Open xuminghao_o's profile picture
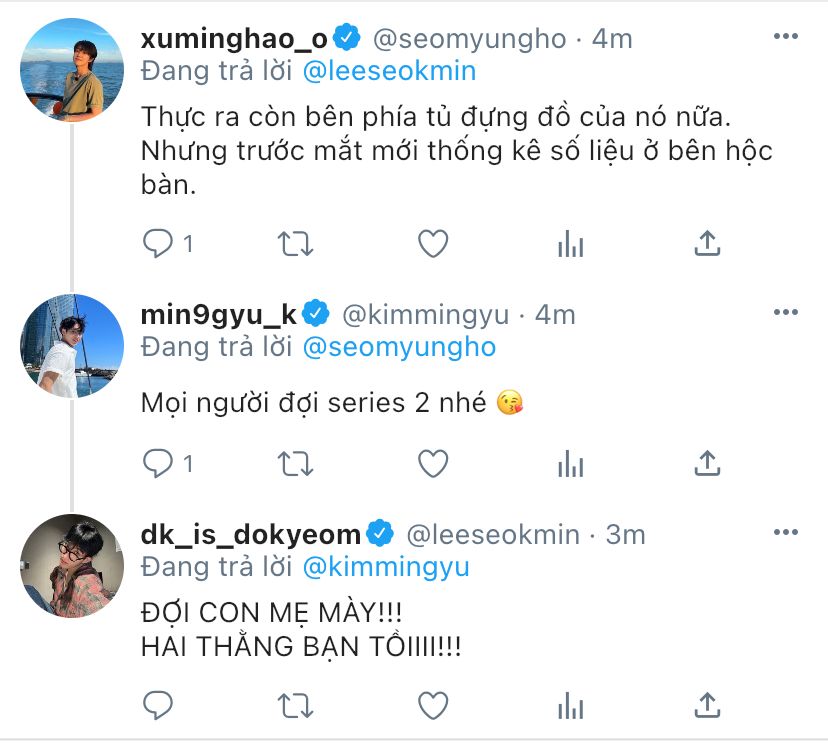 72,70
